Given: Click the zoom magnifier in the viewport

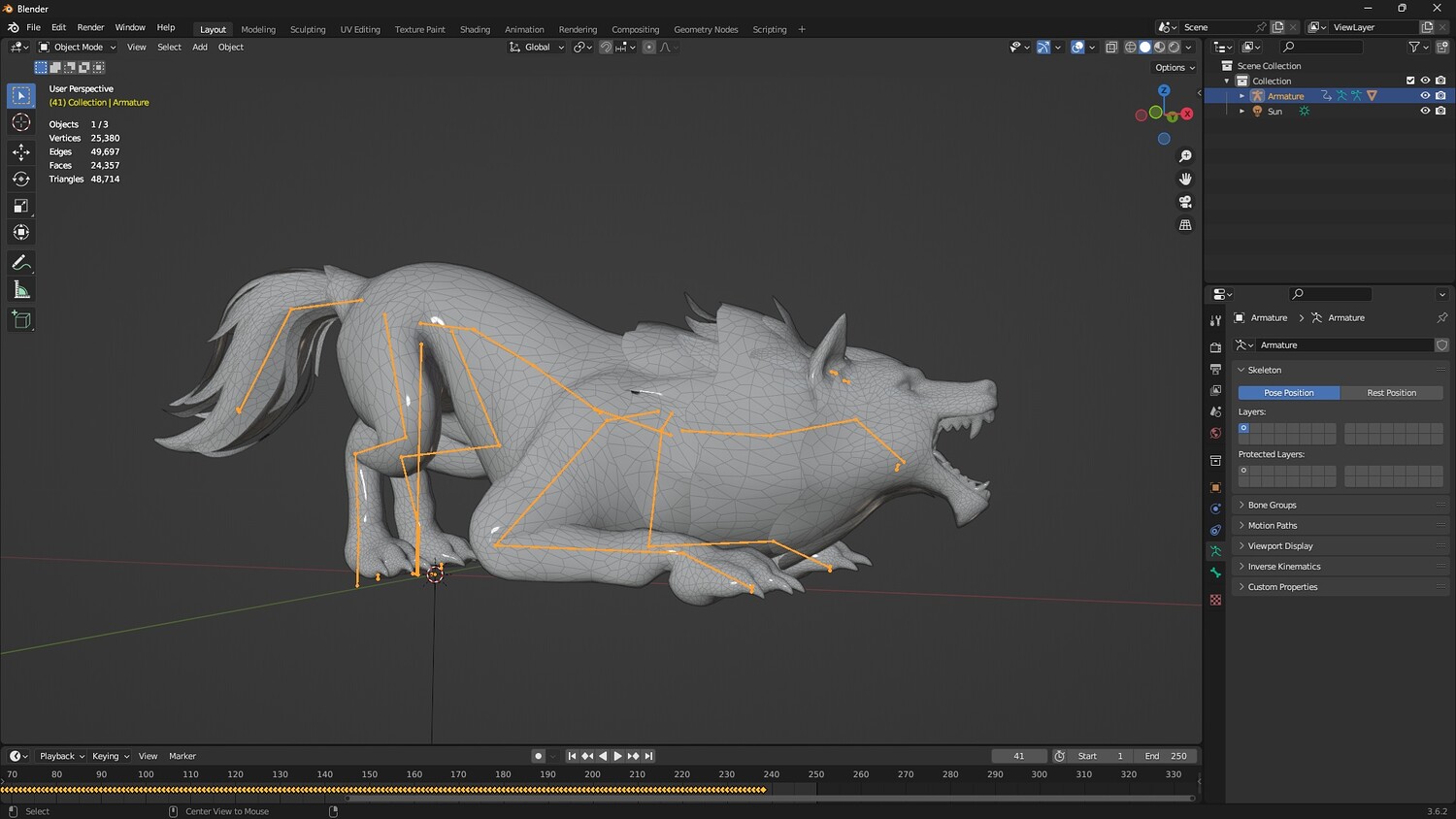Looking at the screenshot, I should 1185,156.
